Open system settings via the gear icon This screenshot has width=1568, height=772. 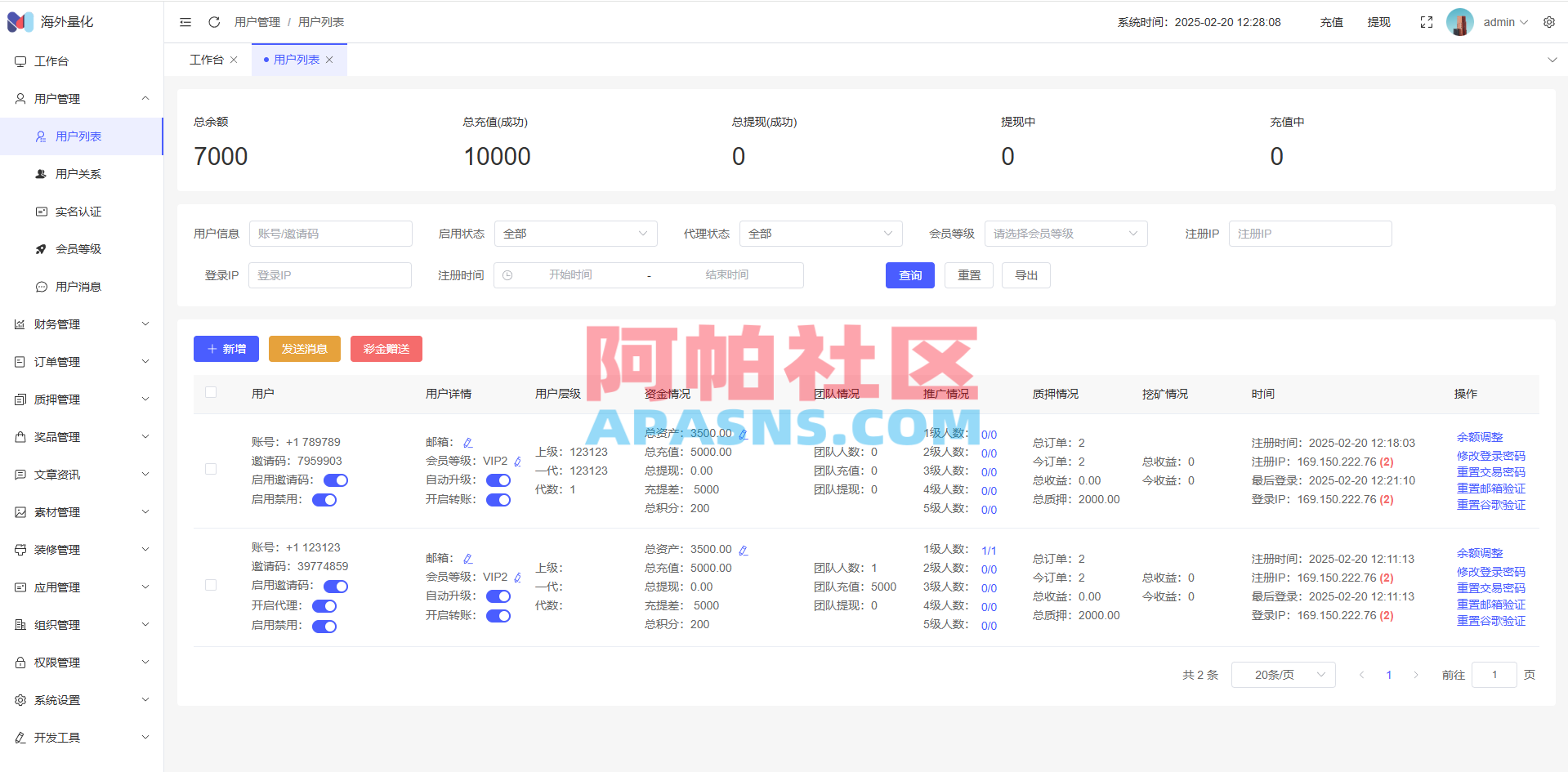click(1549, 22)
